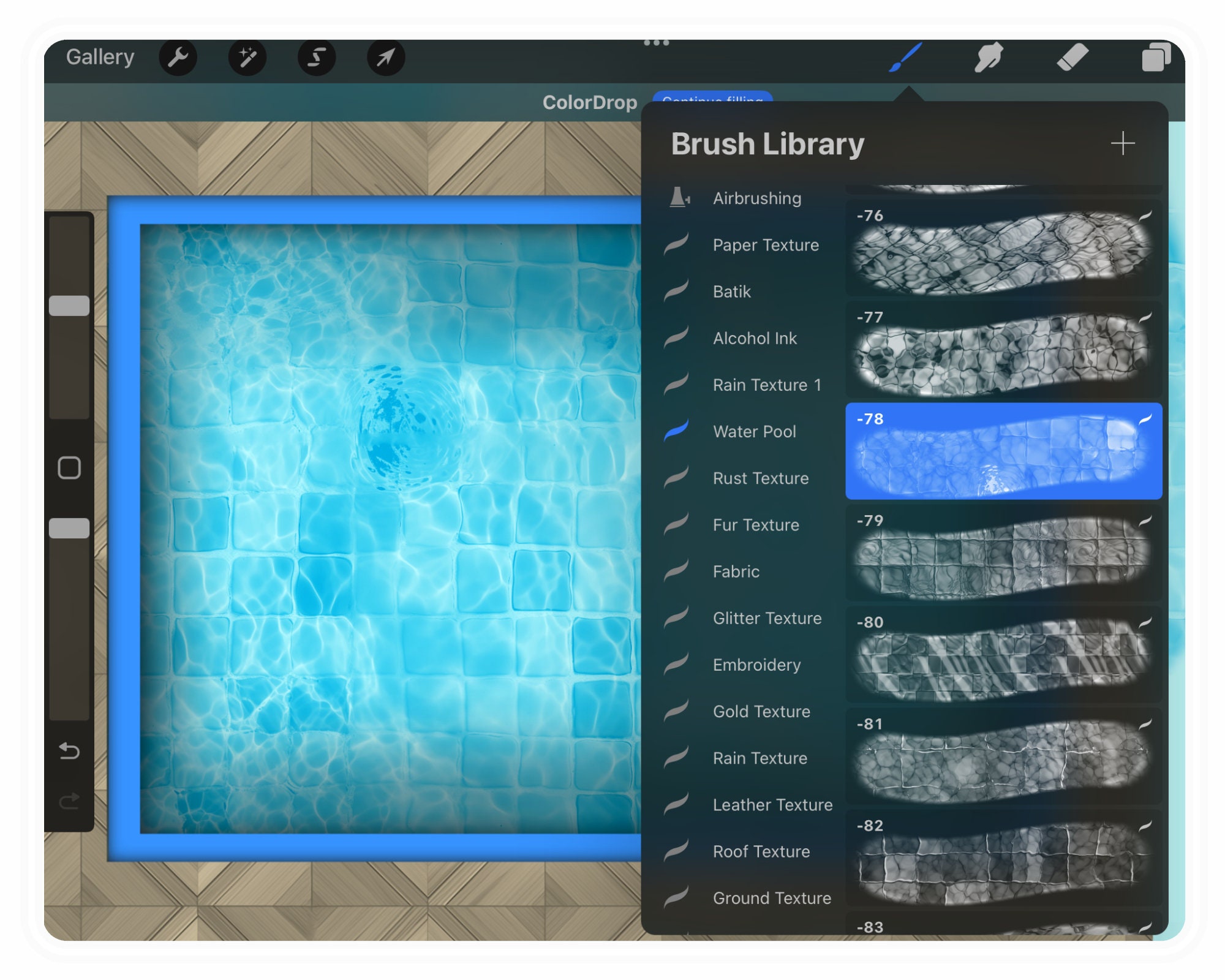The width and height of the screenshot is (1225, 980).
Task: Select the Smudge tool
Action: 990,57
